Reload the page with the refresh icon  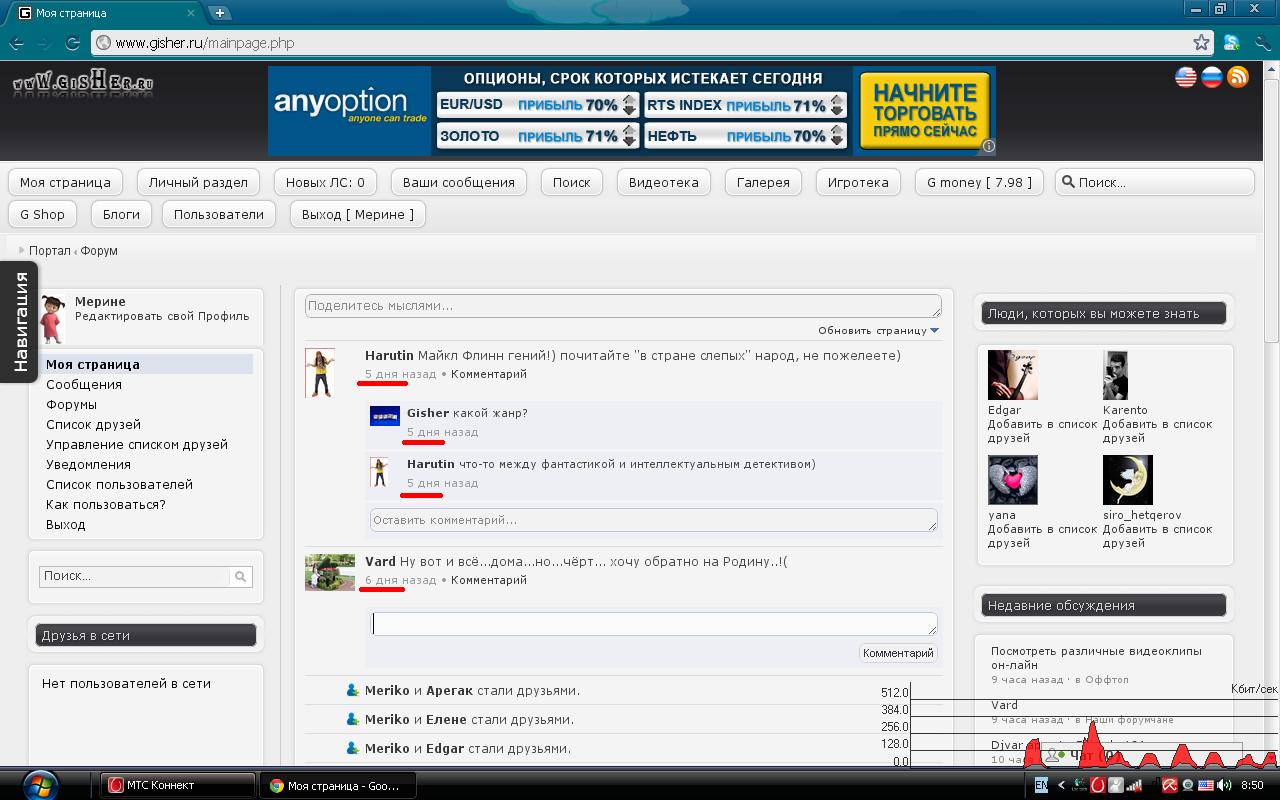click(72, 43)
